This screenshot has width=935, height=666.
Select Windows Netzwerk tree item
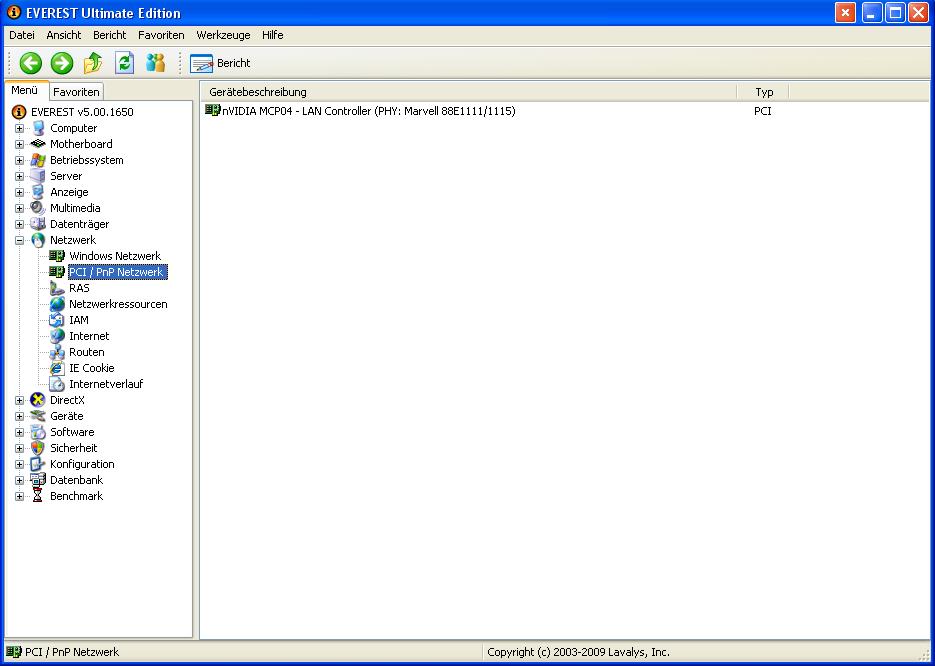pyautogui.click(x=115, y=256)
